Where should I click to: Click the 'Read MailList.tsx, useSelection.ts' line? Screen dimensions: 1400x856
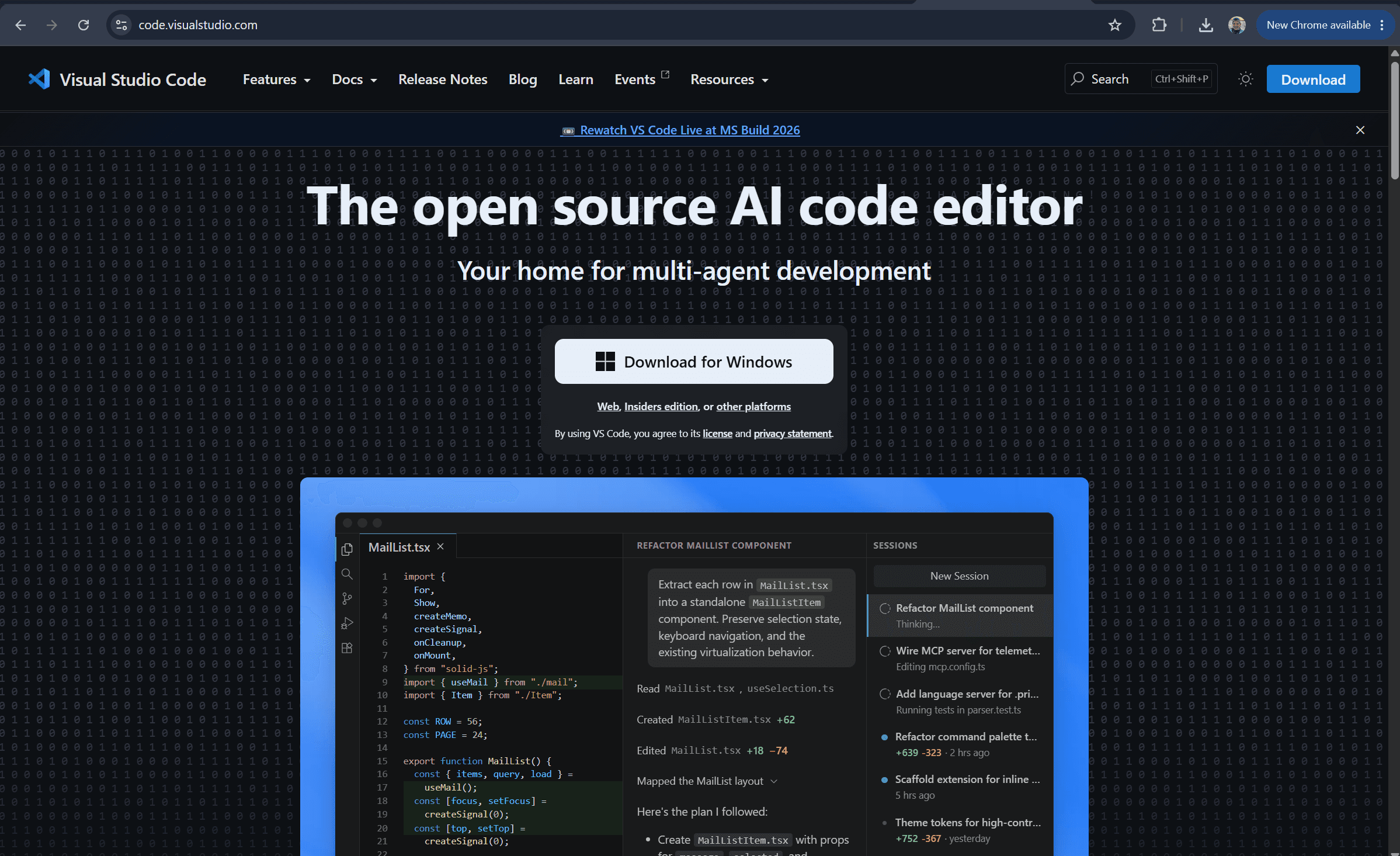(735, 688)
